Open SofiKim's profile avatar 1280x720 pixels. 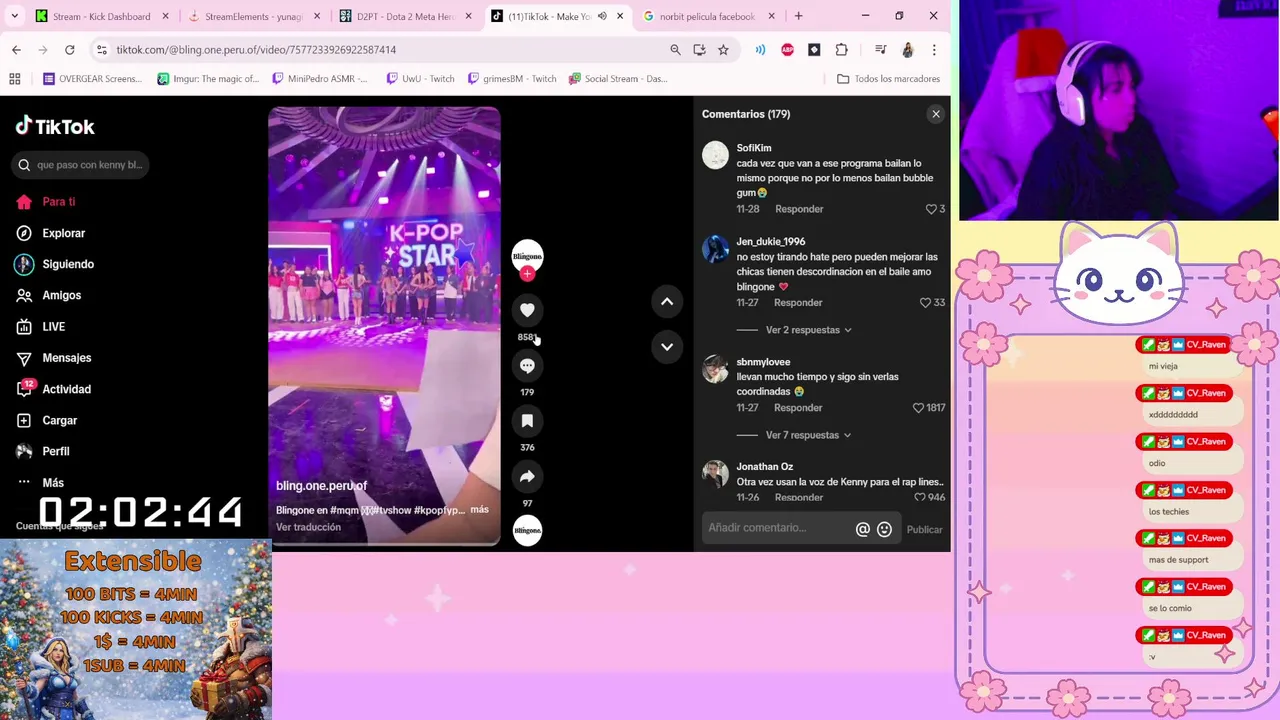715,155
